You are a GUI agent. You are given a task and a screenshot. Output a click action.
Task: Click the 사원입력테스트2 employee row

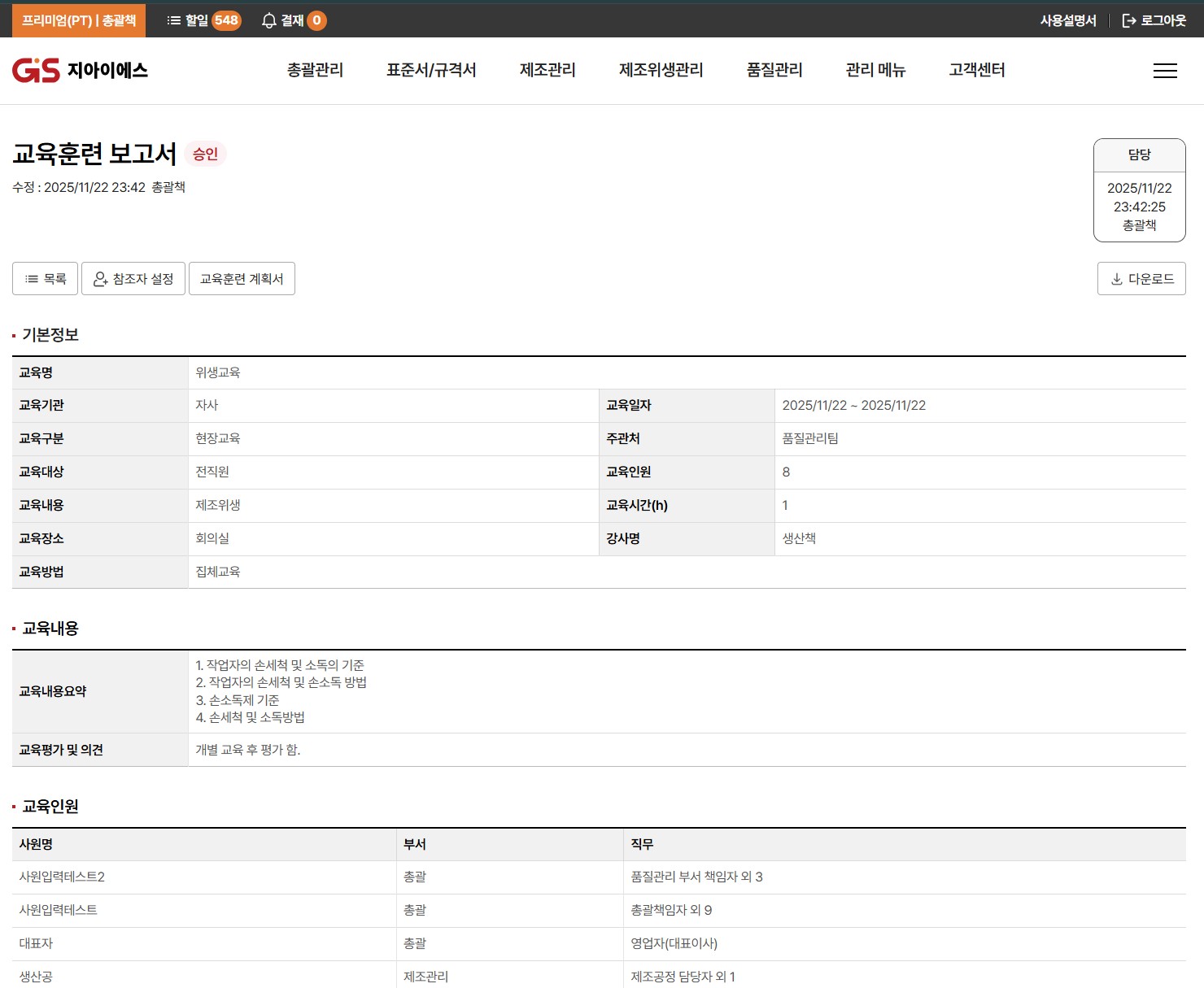click(x=599, y=877)
